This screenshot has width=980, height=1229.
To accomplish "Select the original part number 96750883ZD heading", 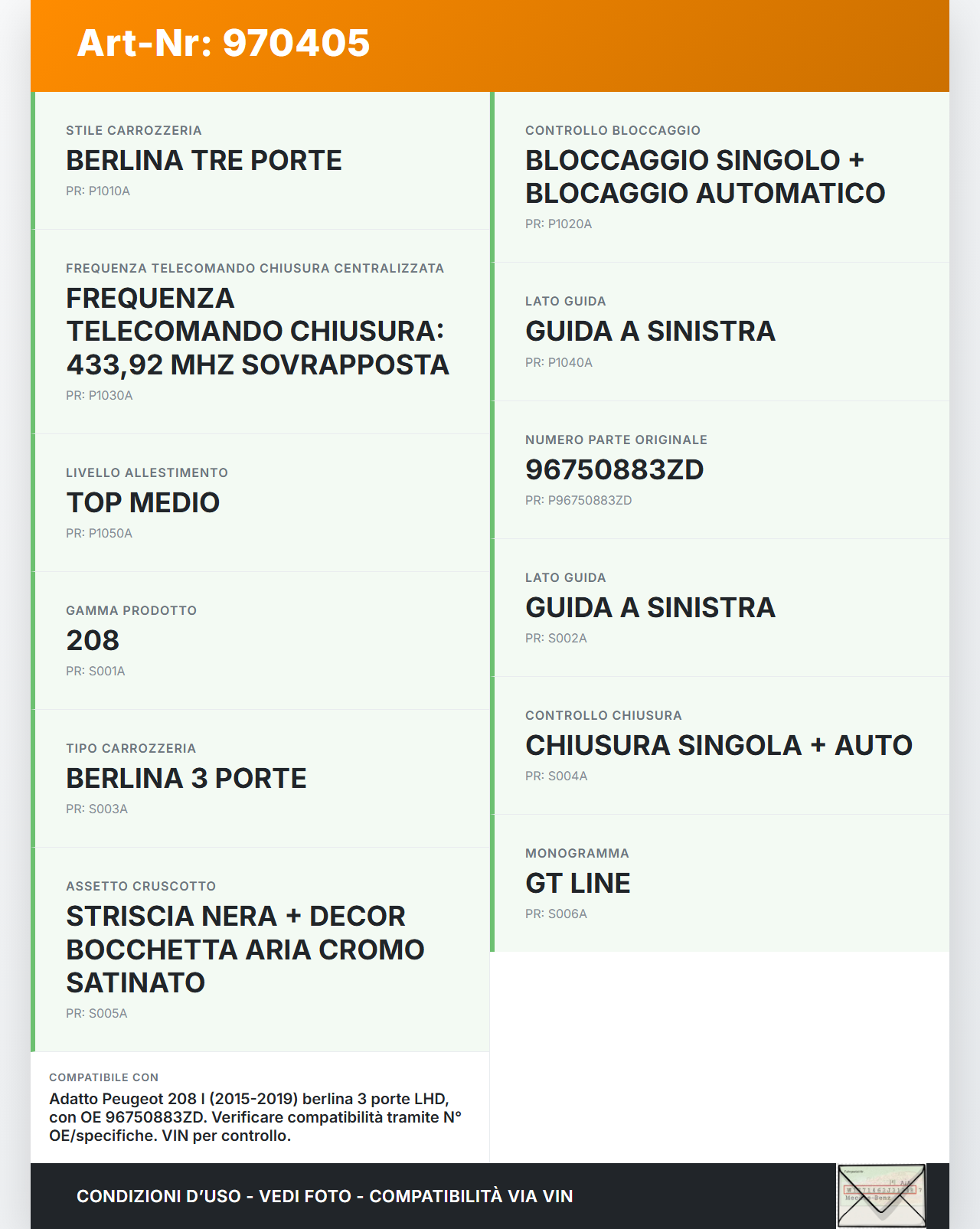I will coord(614,469).
